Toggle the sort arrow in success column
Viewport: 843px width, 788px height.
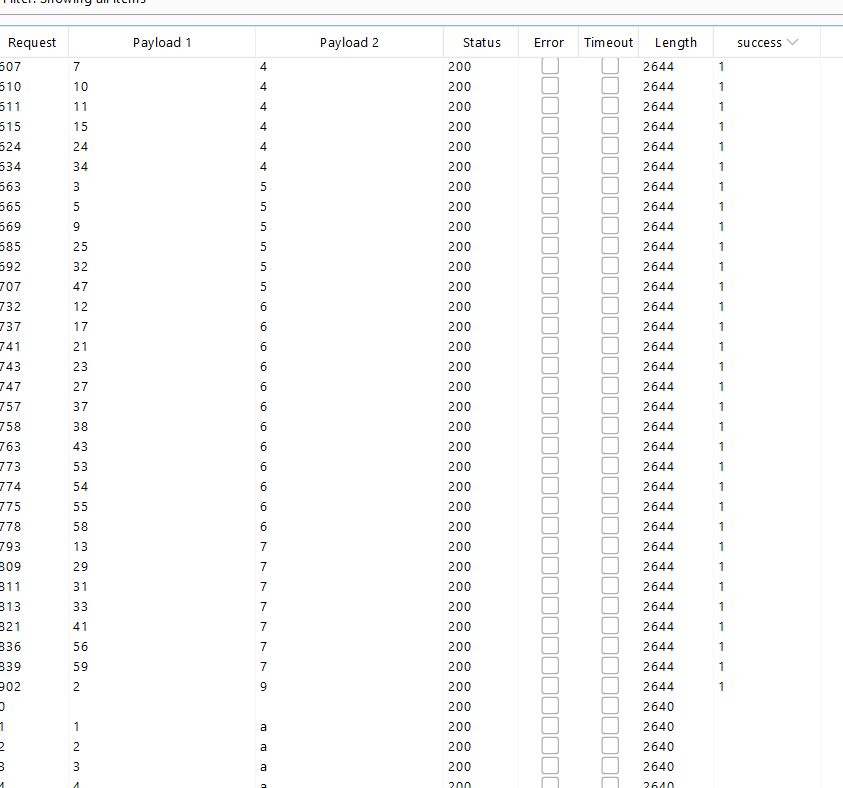792,42
